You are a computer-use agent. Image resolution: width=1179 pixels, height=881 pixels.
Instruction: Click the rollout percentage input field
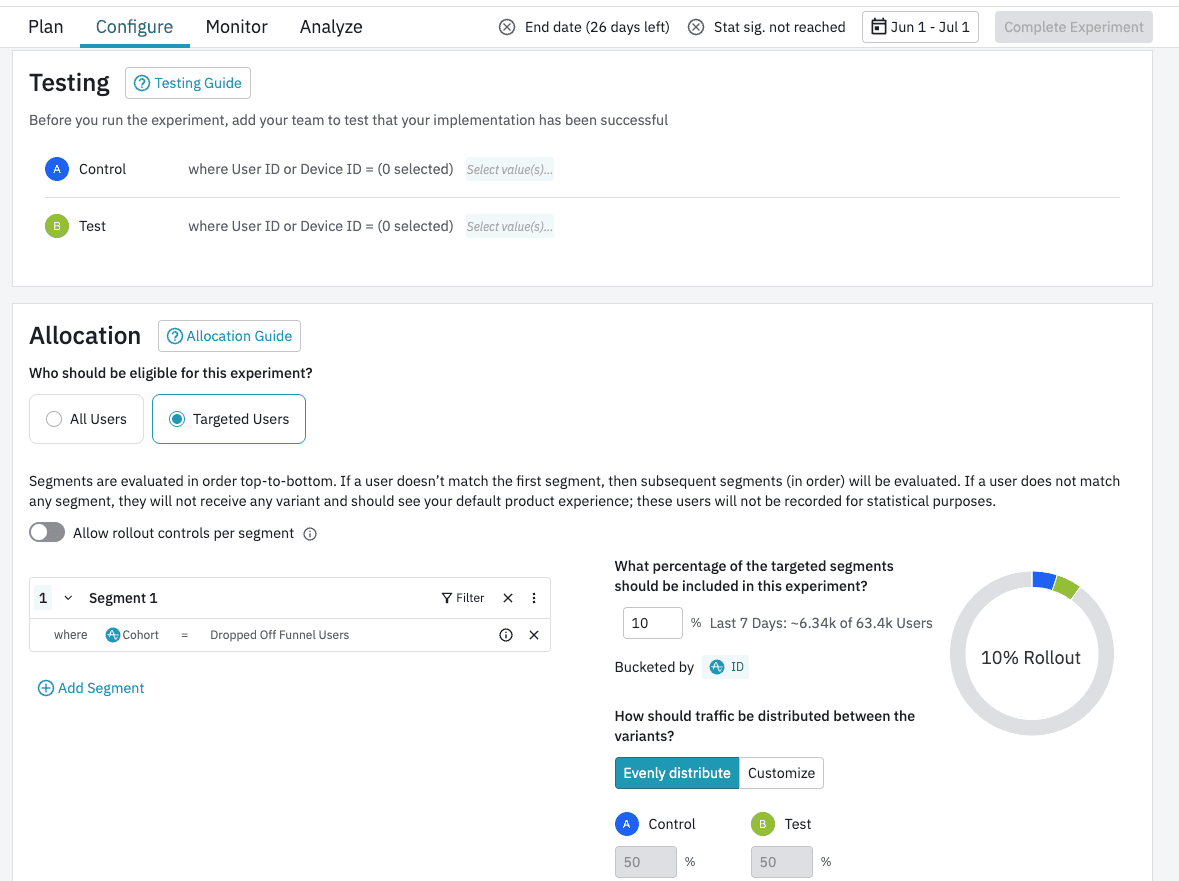[x=652, y=622]
